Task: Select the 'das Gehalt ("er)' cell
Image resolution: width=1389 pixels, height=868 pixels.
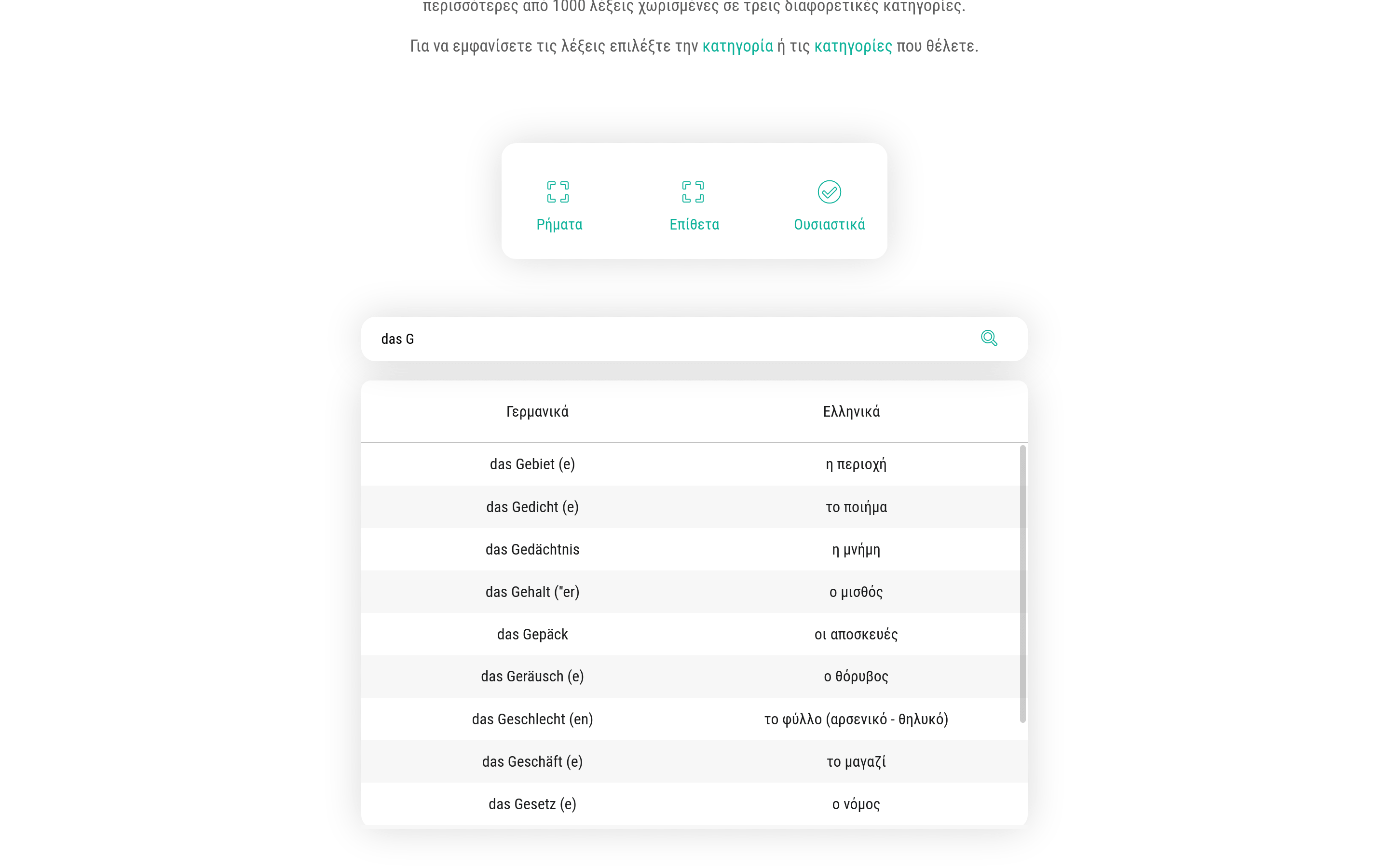Action: pos(532,592)
